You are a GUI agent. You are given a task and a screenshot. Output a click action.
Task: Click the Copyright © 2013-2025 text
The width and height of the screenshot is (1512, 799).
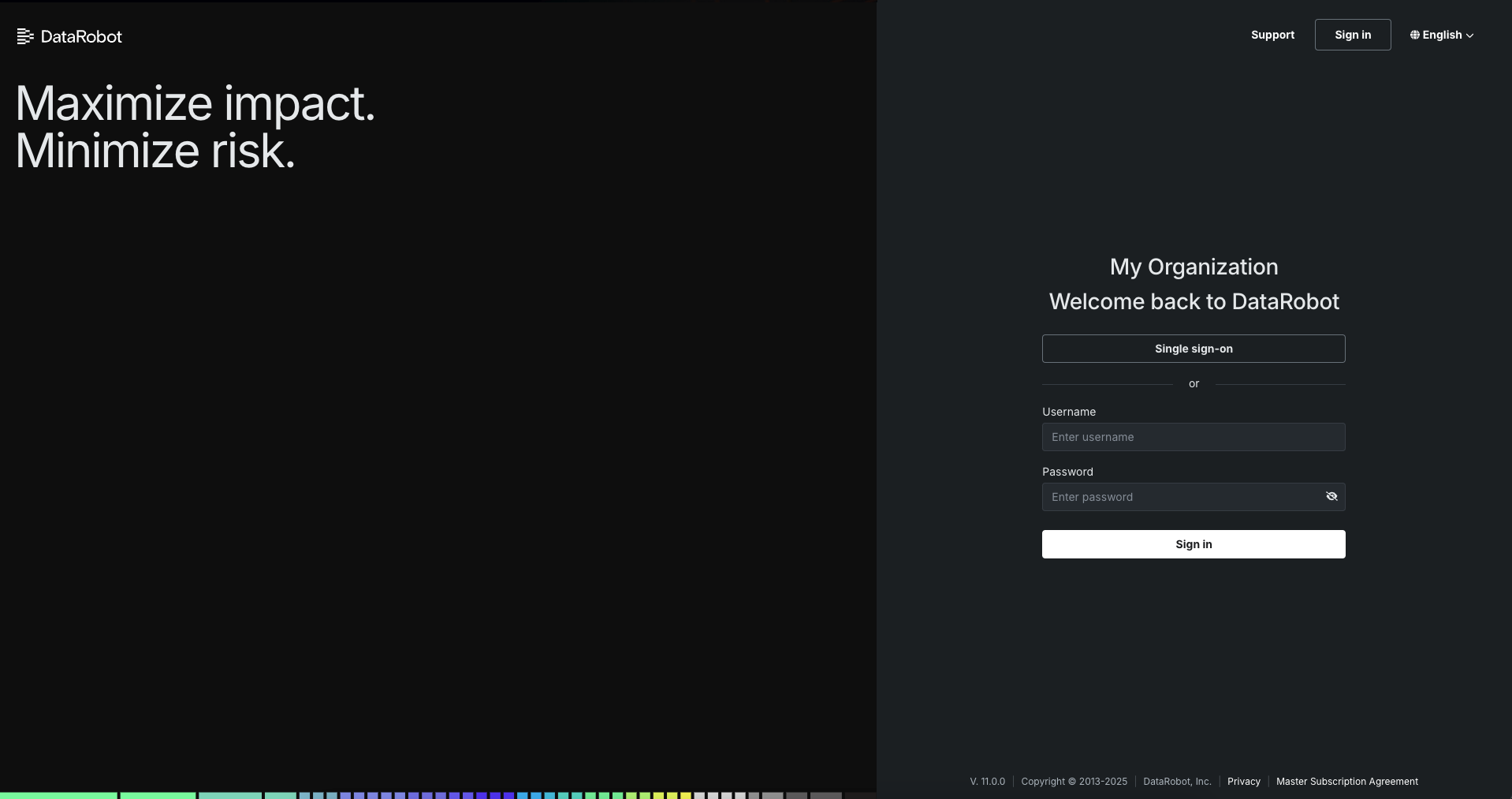tap(1074, 782)
